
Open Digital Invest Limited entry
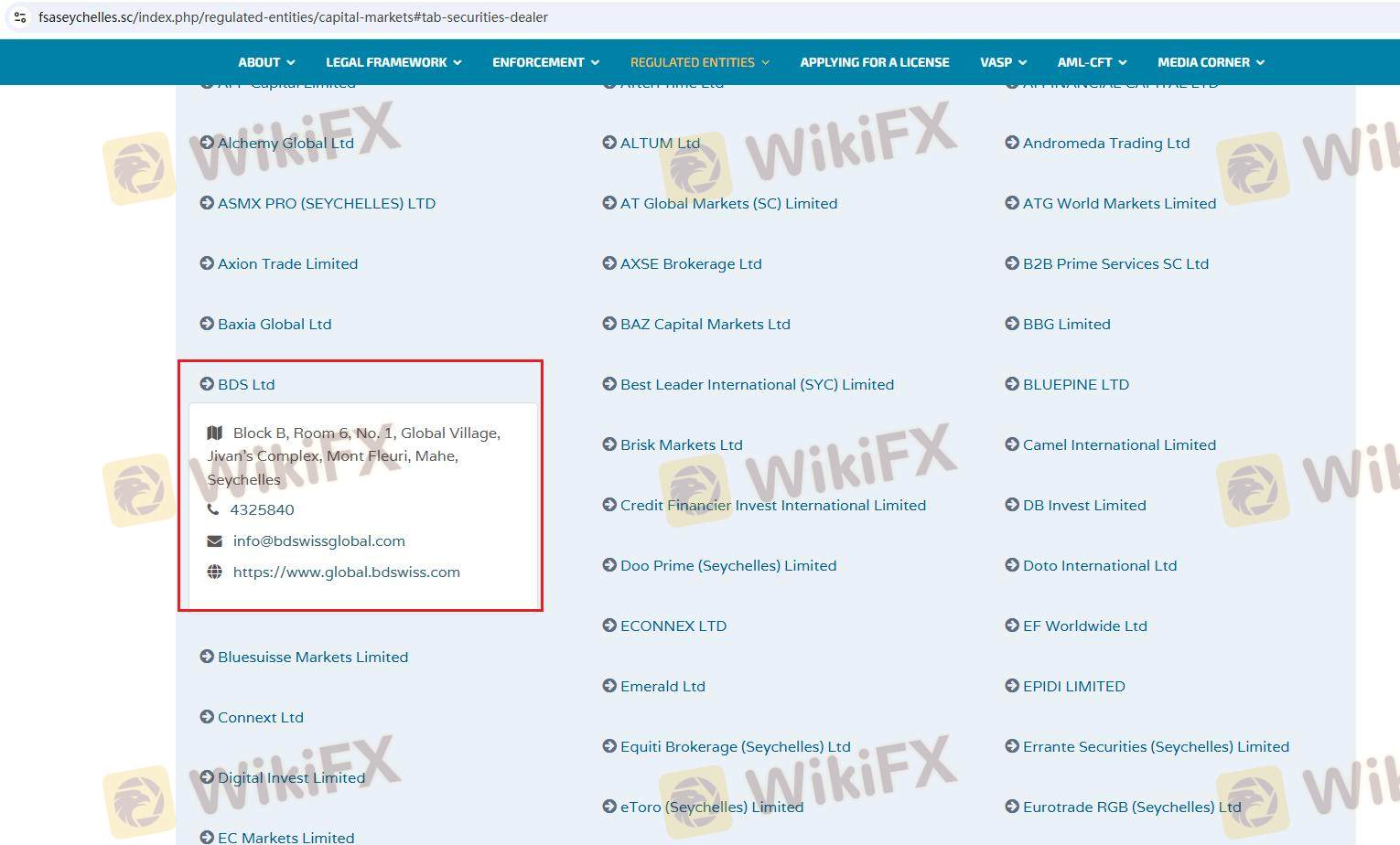(291, 777)
